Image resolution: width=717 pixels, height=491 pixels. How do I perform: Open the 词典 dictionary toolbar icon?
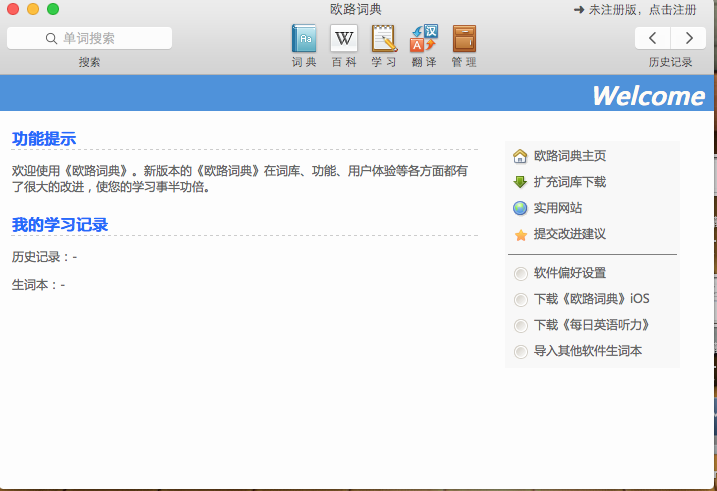tap(304, 39)
